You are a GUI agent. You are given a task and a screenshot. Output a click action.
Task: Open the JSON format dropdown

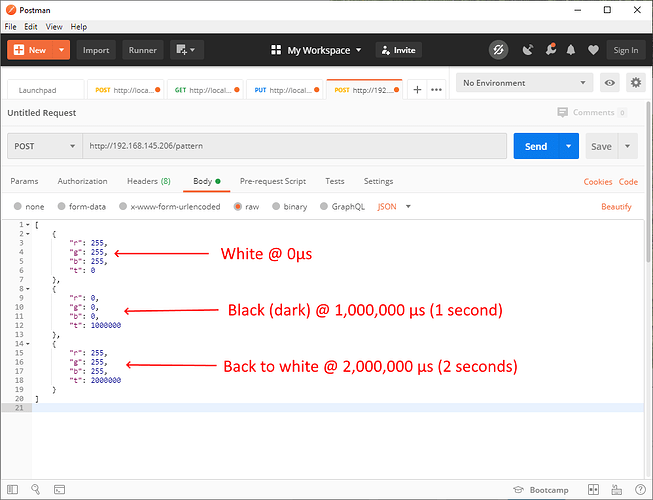tap(394, 206)
